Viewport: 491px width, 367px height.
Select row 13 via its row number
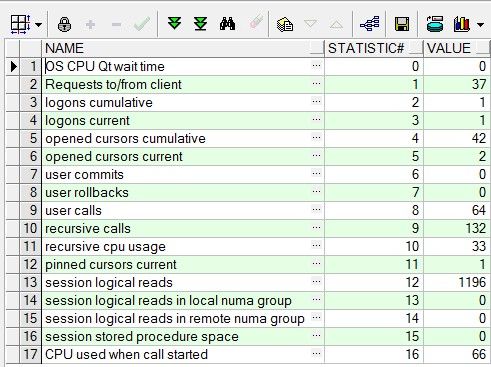click(30, 282)
